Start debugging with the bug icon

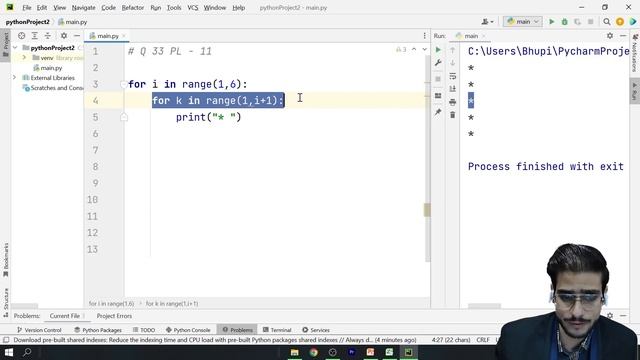tap(564, 22)
